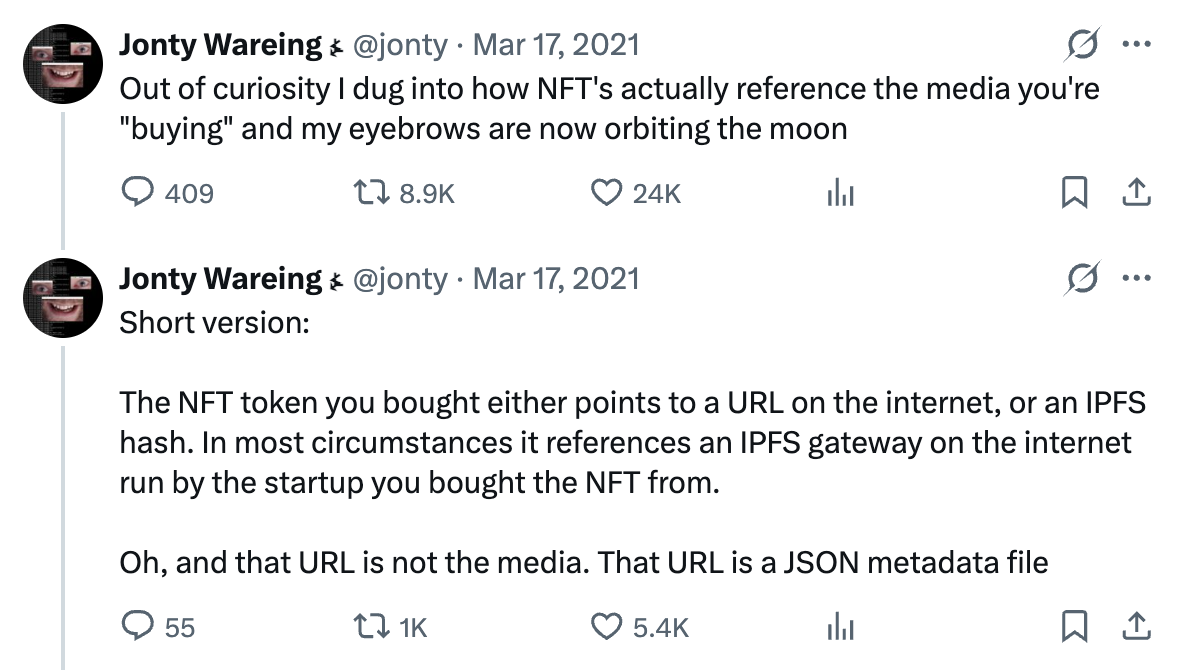Share the first tweet about NFT's
This screenshot has height=670, width=1184.
click(1136, 193)
